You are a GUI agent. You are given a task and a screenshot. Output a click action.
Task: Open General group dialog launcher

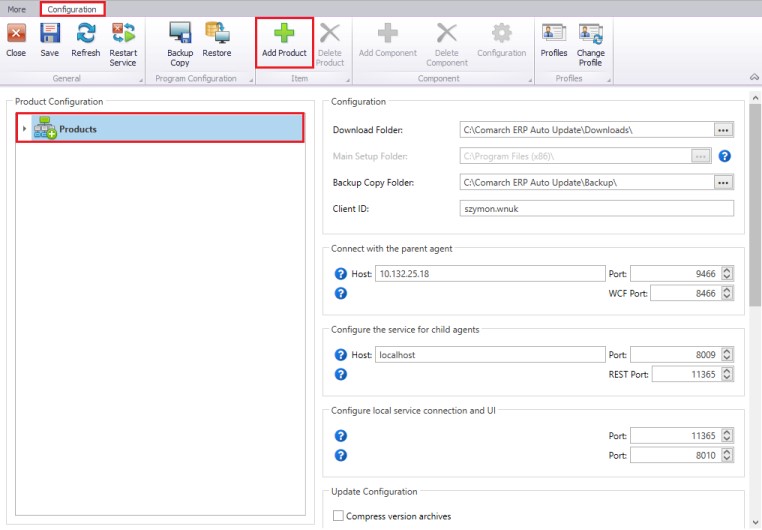pos(141,80)
